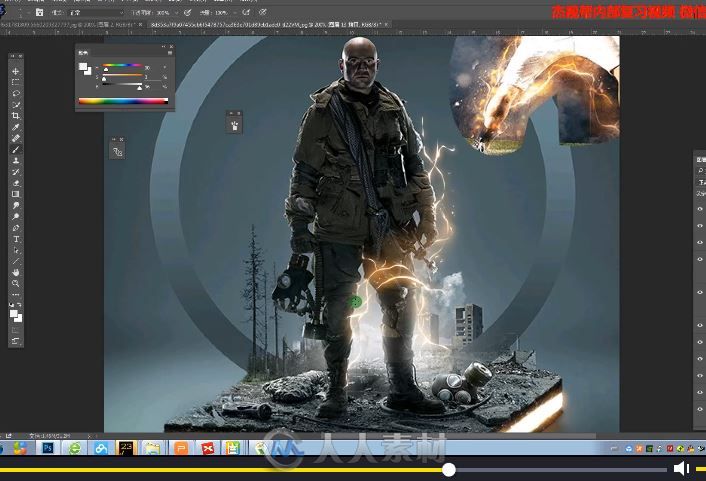The image size is (706, 481).
Task: Switch to the first document tab
Action: click(70, 24)
